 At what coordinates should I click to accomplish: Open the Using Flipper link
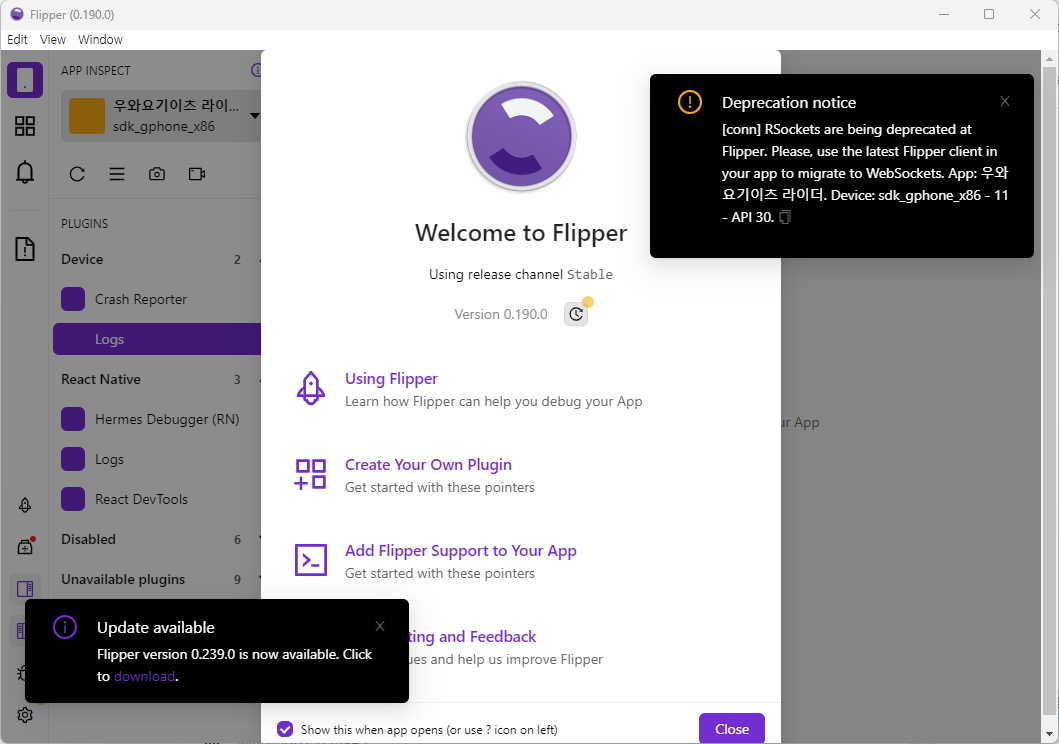(391, 379)
